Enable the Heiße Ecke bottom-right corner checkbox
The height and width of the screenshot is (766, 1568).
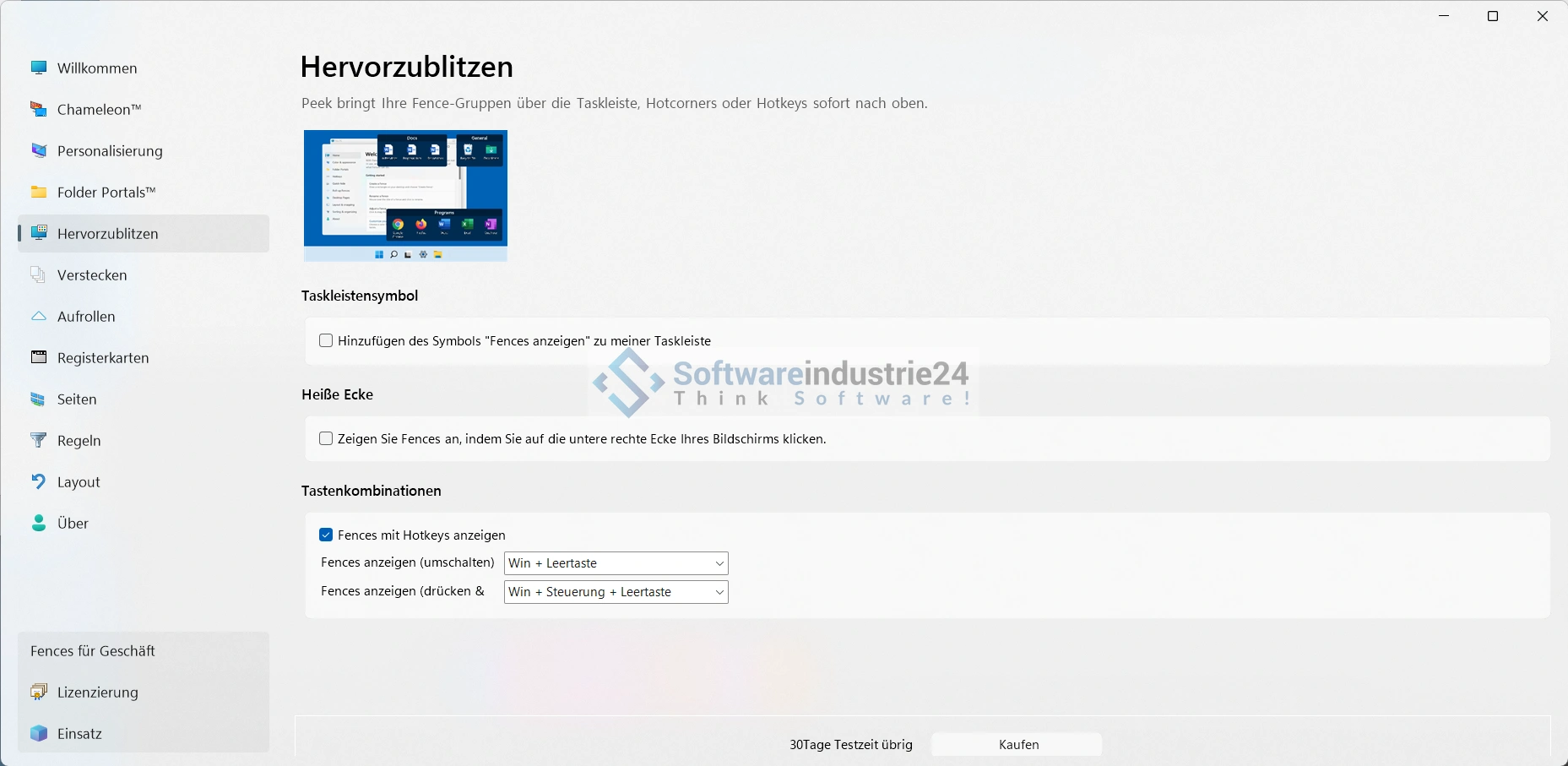326,439
